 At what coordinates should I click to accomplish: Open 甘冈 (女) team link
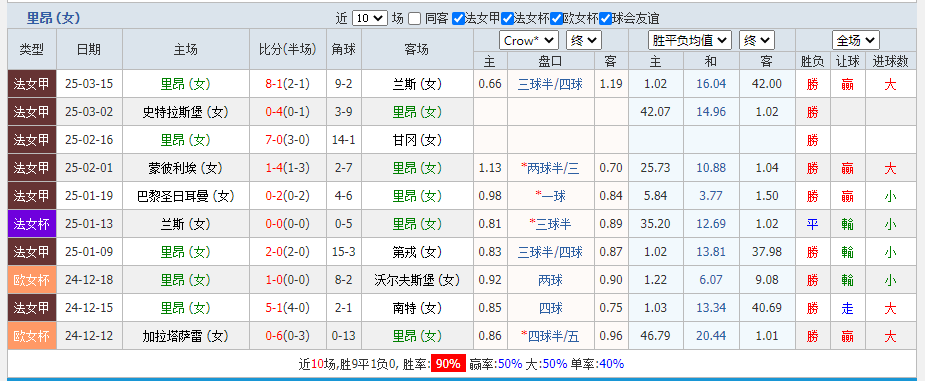click(x=417, y=140)
